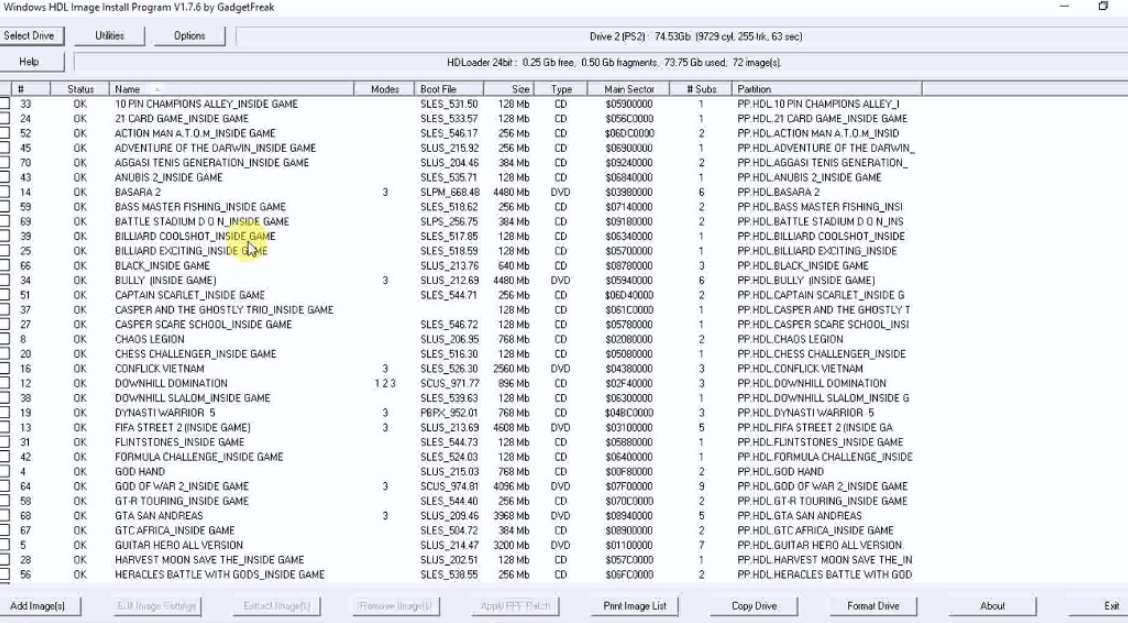Click partition PP.HDL.GOD HAND cell
This screenshot has height=623, width=1128.
point(782,471)
